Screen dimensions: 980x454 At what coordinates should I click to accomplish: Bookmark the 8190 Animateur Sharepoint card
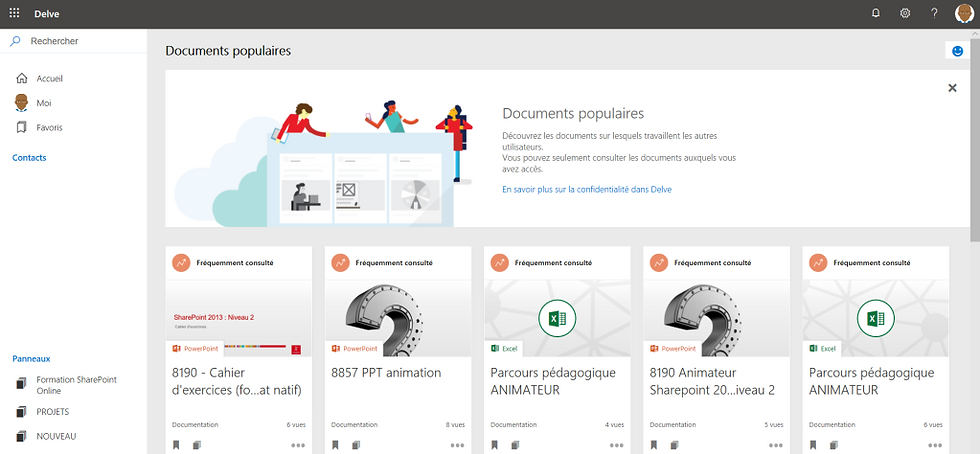pos(654,445)
